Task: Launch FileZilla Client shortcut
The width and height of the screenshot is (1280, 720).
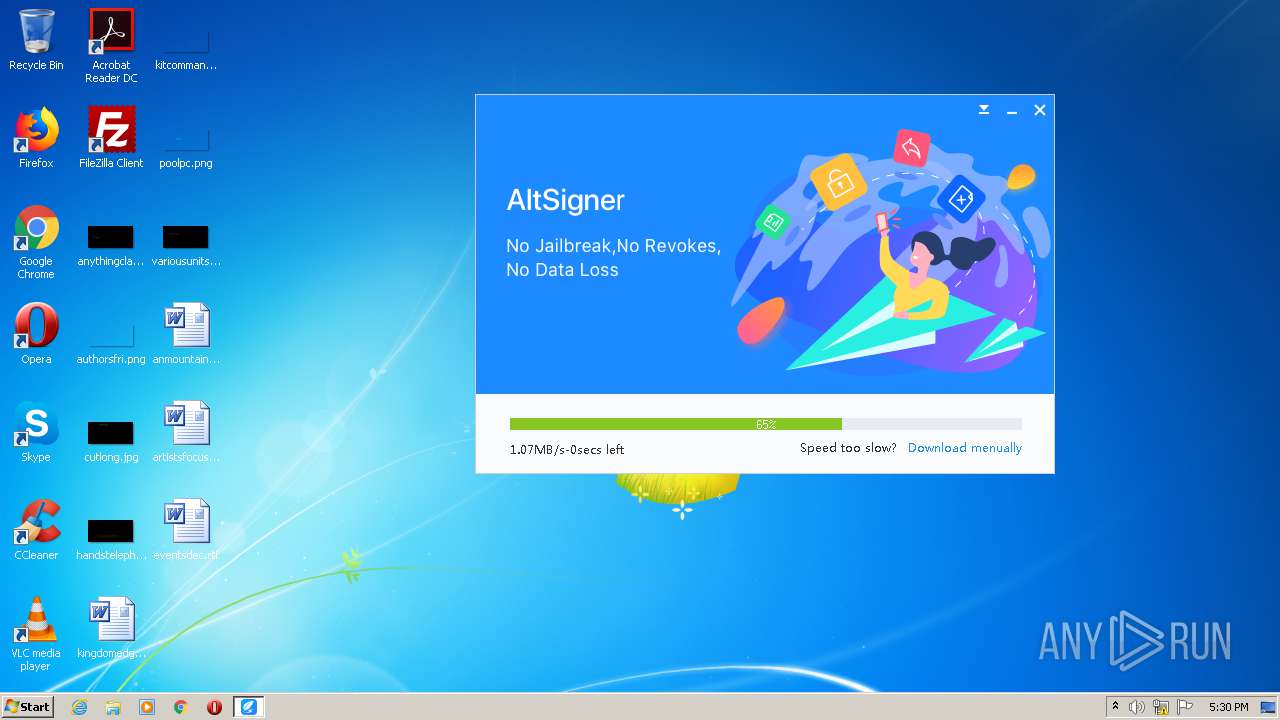Action: tap(111, 138)
